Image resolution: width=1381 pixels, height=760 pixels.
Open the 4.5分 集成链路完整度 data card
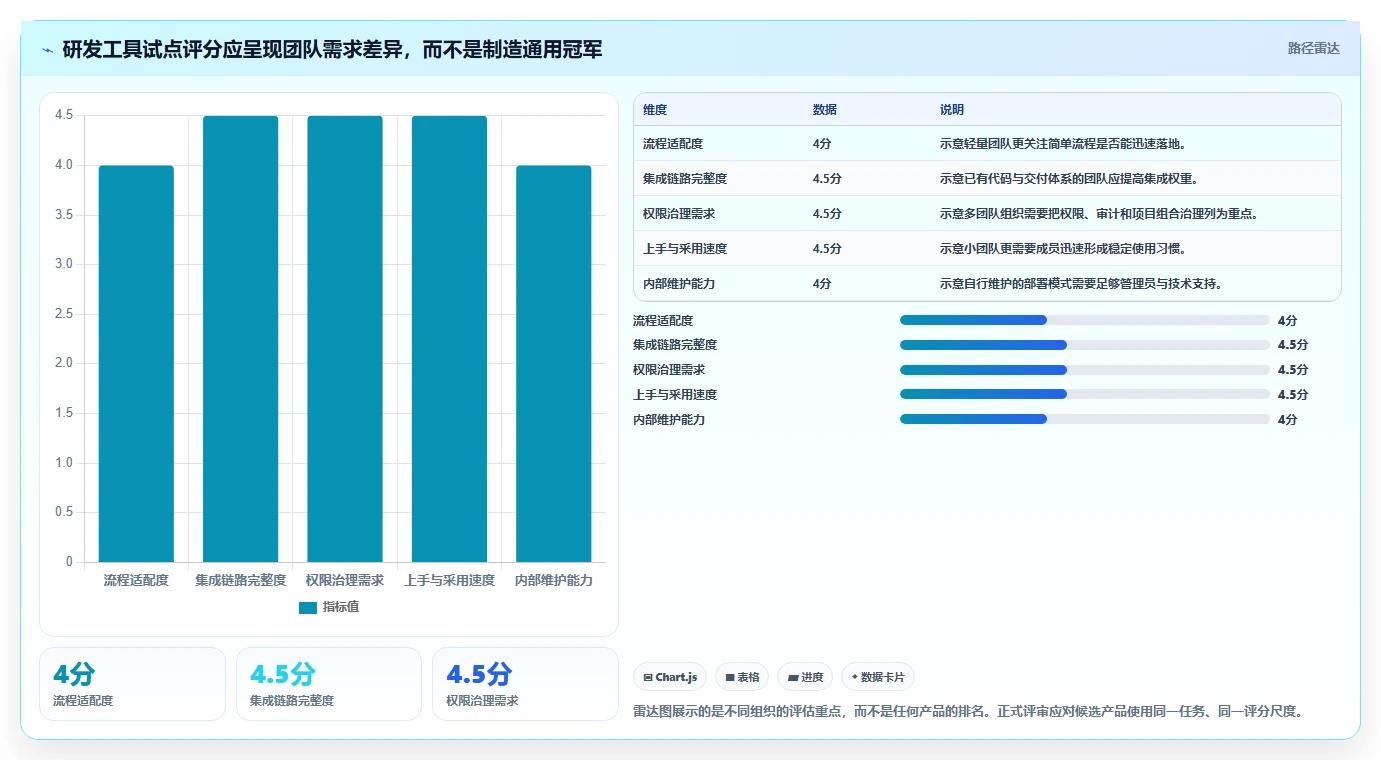click(x=329, y=684)
